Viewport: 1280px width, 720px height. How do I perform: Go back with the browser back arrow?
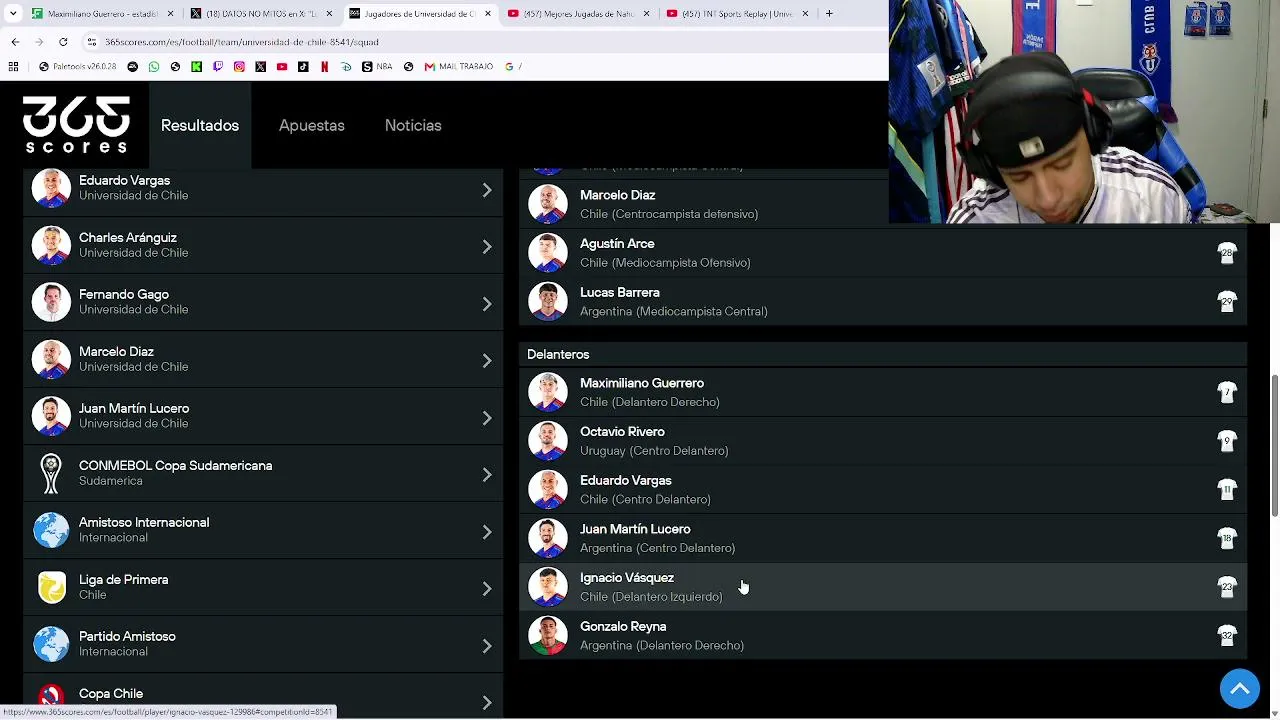coord(15,42)
